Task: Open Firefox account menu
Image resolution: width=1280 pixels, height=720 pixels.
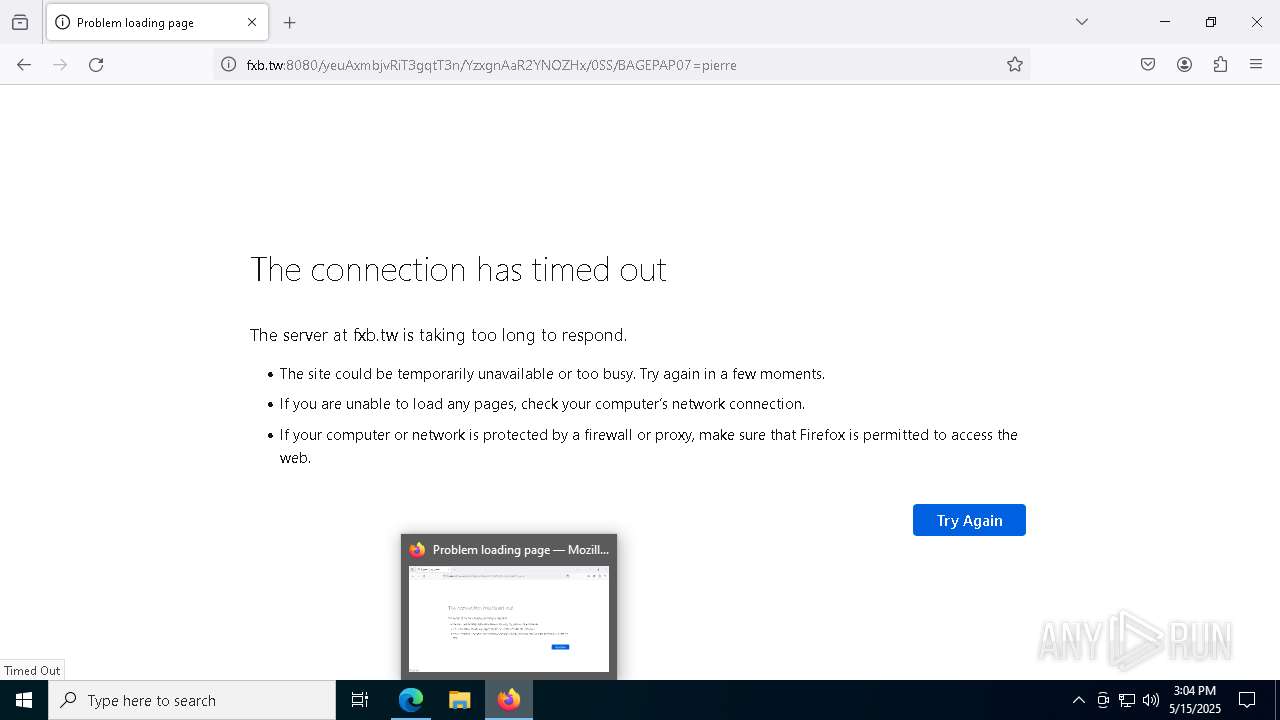Action: [1184, 65]
